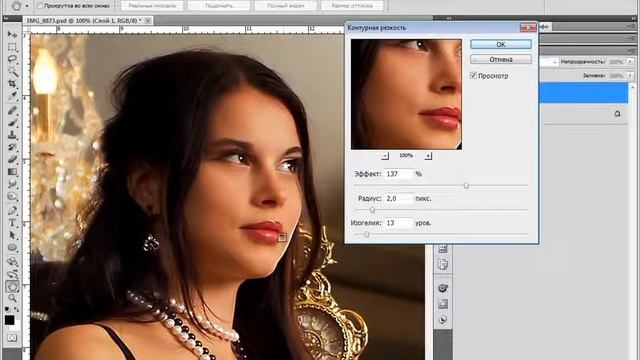Select the Path Selection tool
This screenshot has width=640, height=360.
(x=12, y=236)
